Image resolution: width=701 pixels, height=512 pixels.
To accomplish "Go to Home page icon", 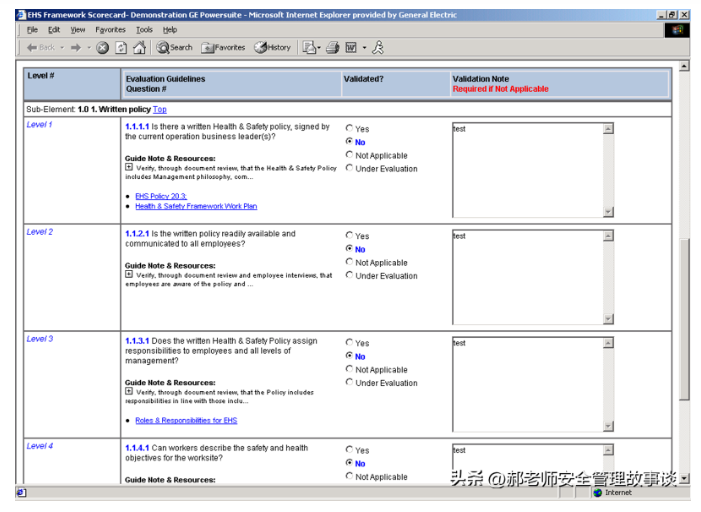I will pyautogui.click(x=139, y=47).
